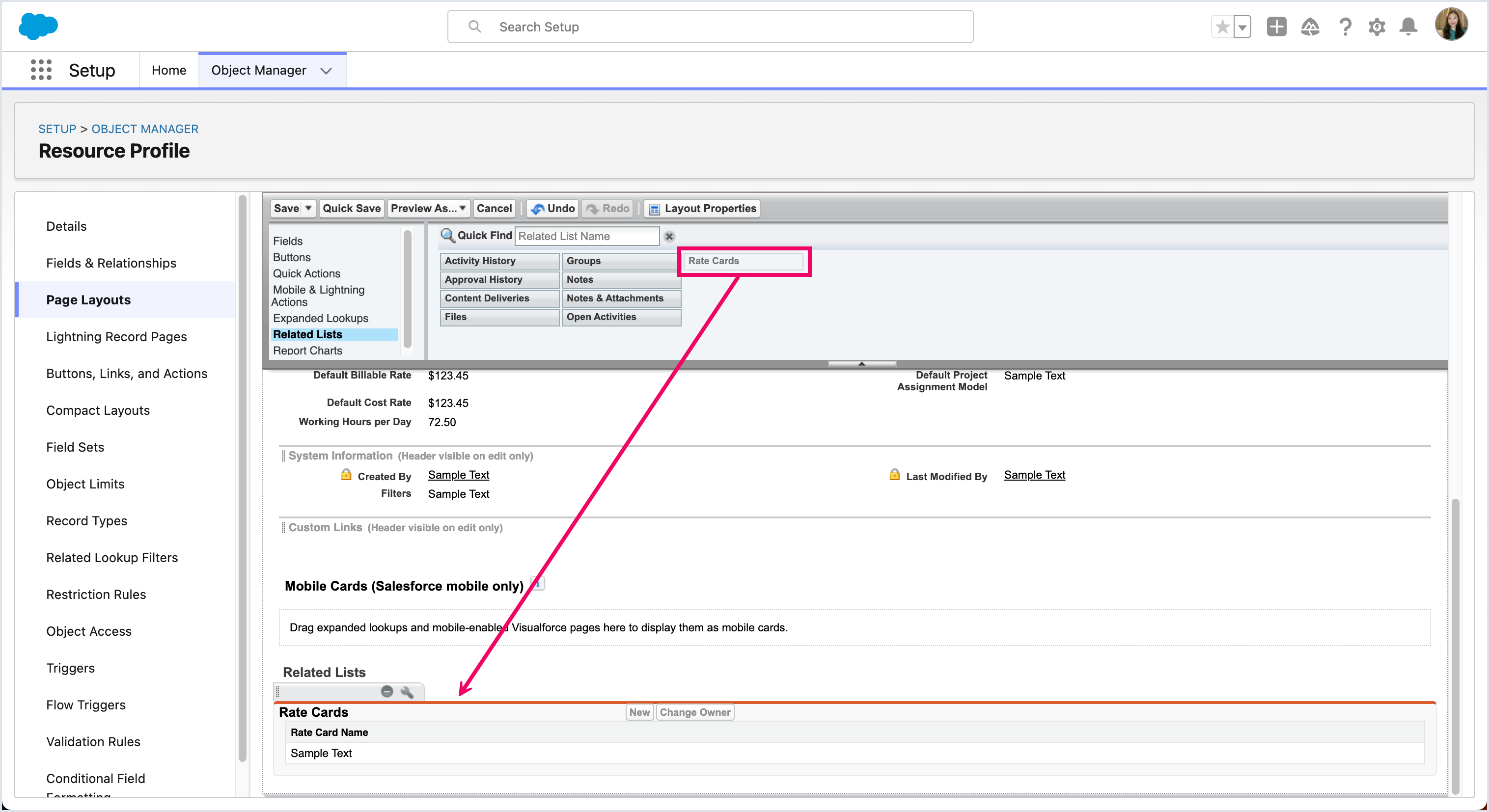Screen dimensions: 1489x812
Task: Click New button in Rate Cards list
Action: click(639, 712)
